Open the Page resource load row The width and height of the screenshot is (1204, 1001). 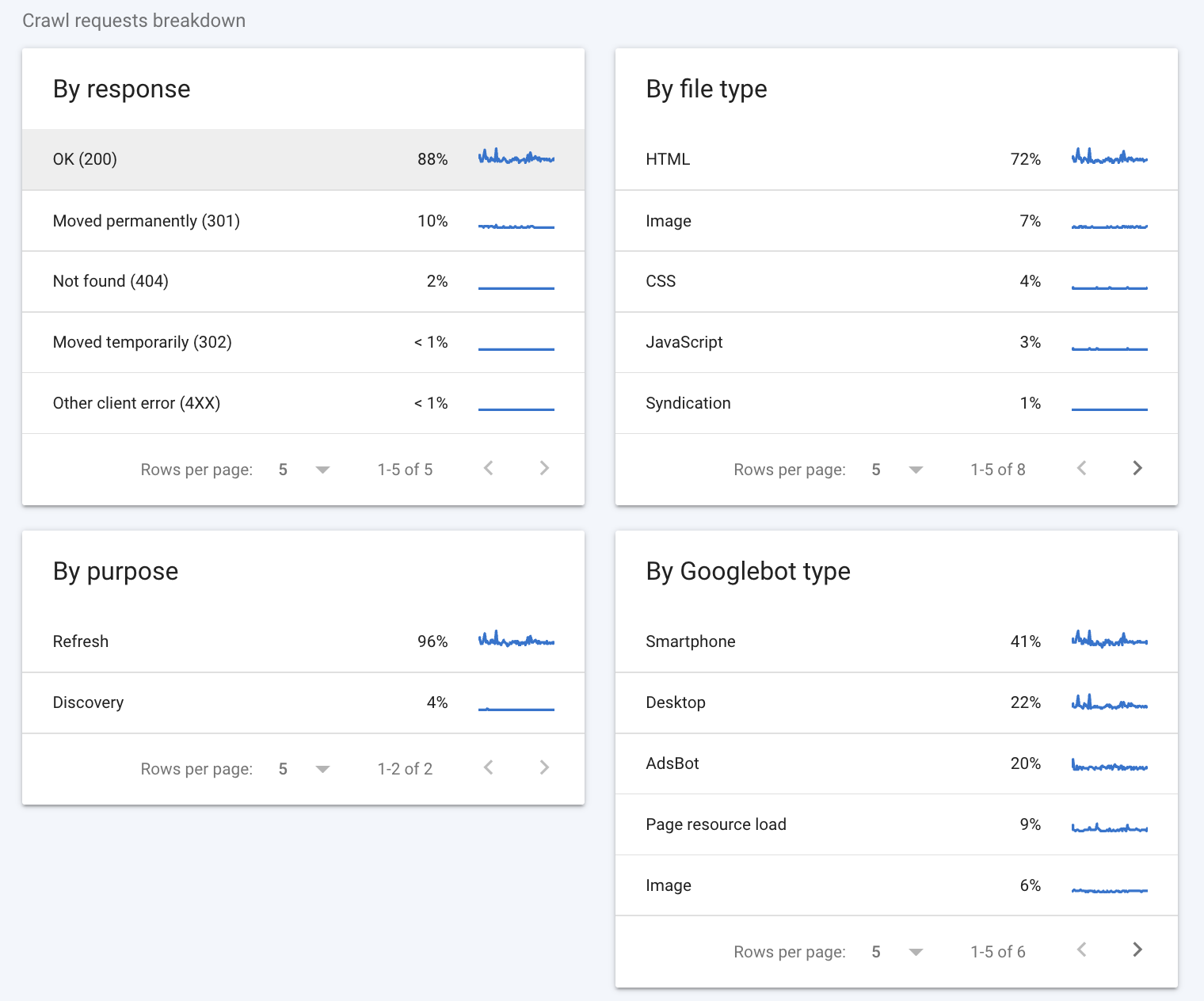897,824
